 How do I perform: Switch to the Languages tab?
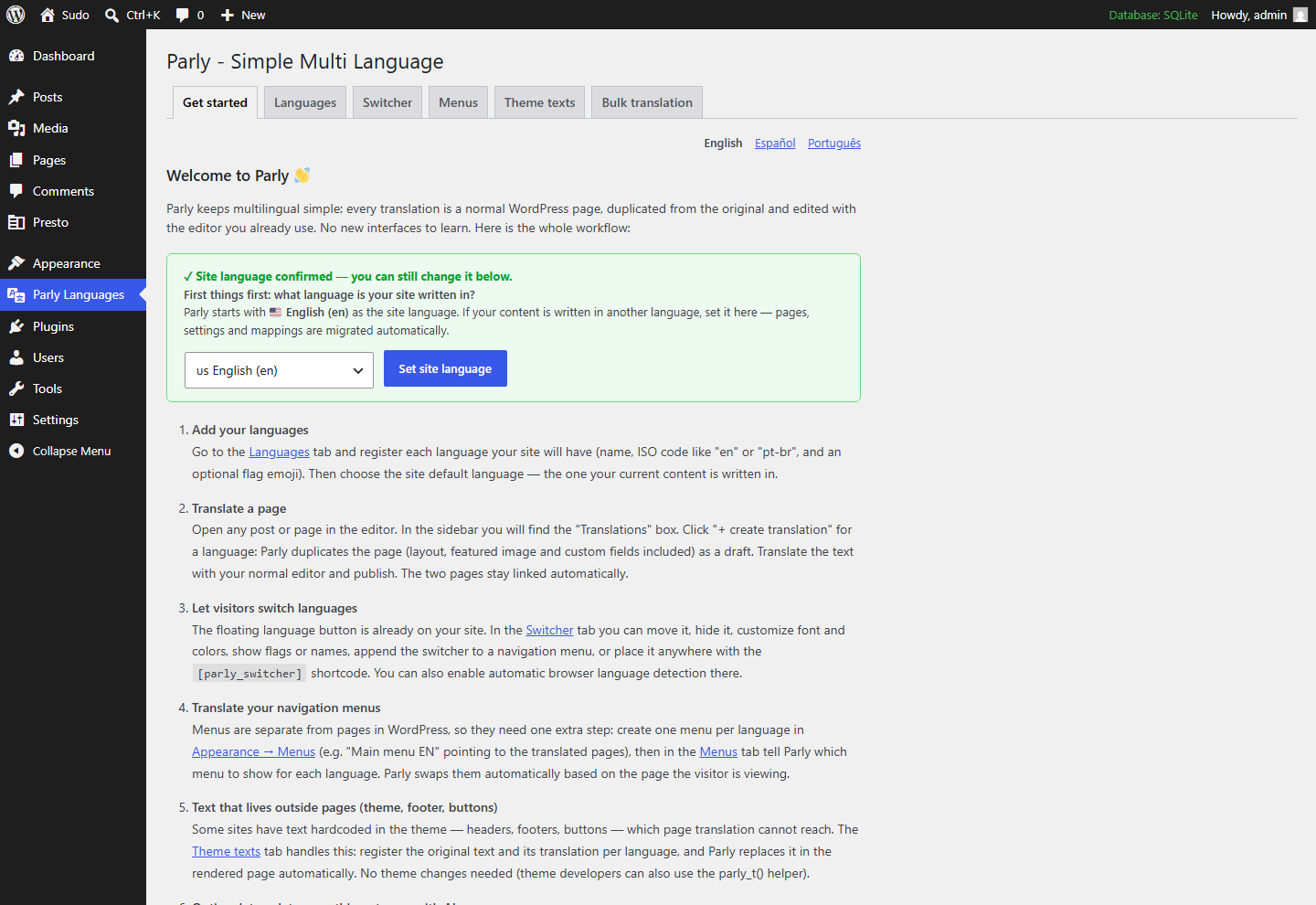(x=305, y=102)
